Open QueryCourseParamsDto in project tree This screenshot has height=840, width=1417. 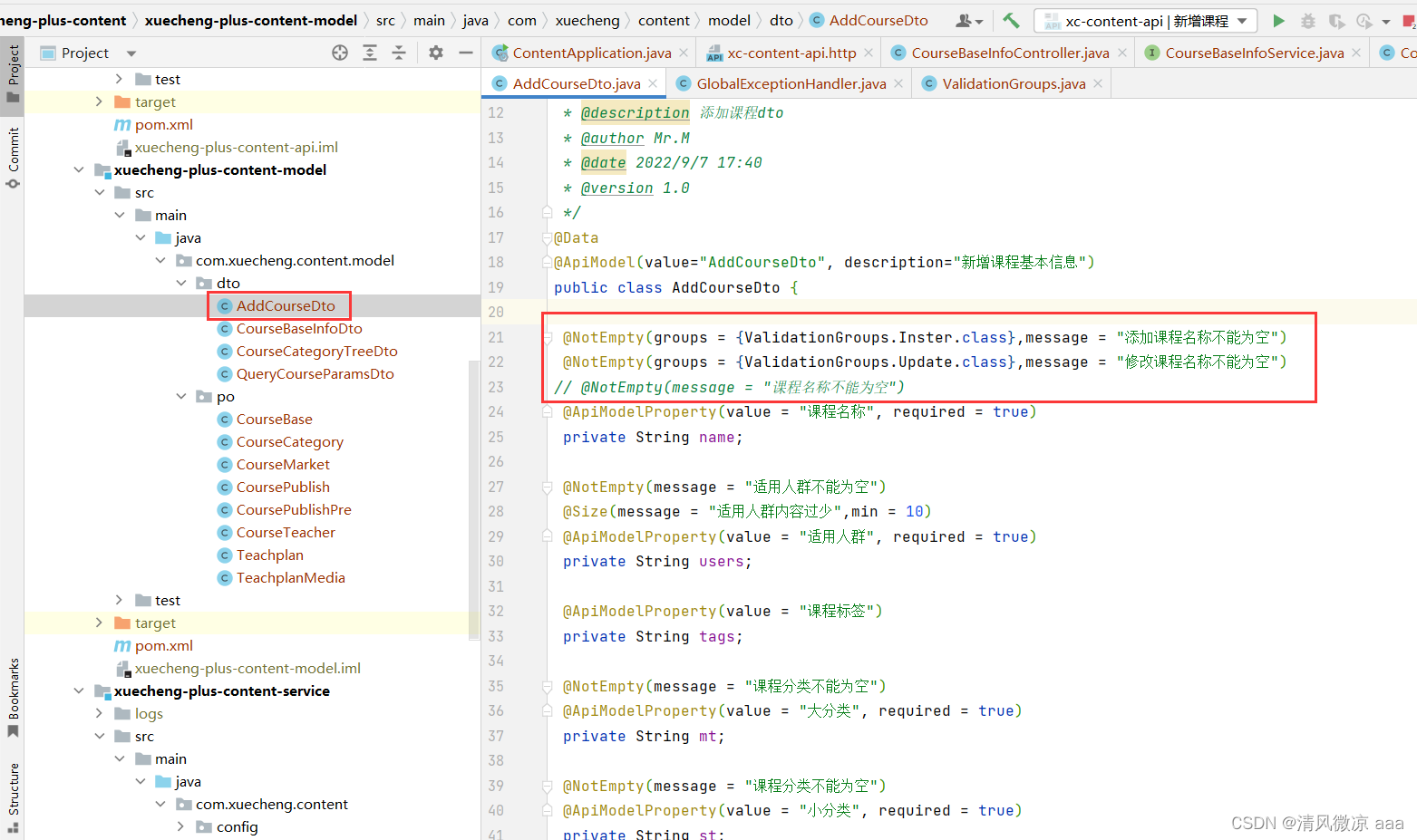[315, 373]
